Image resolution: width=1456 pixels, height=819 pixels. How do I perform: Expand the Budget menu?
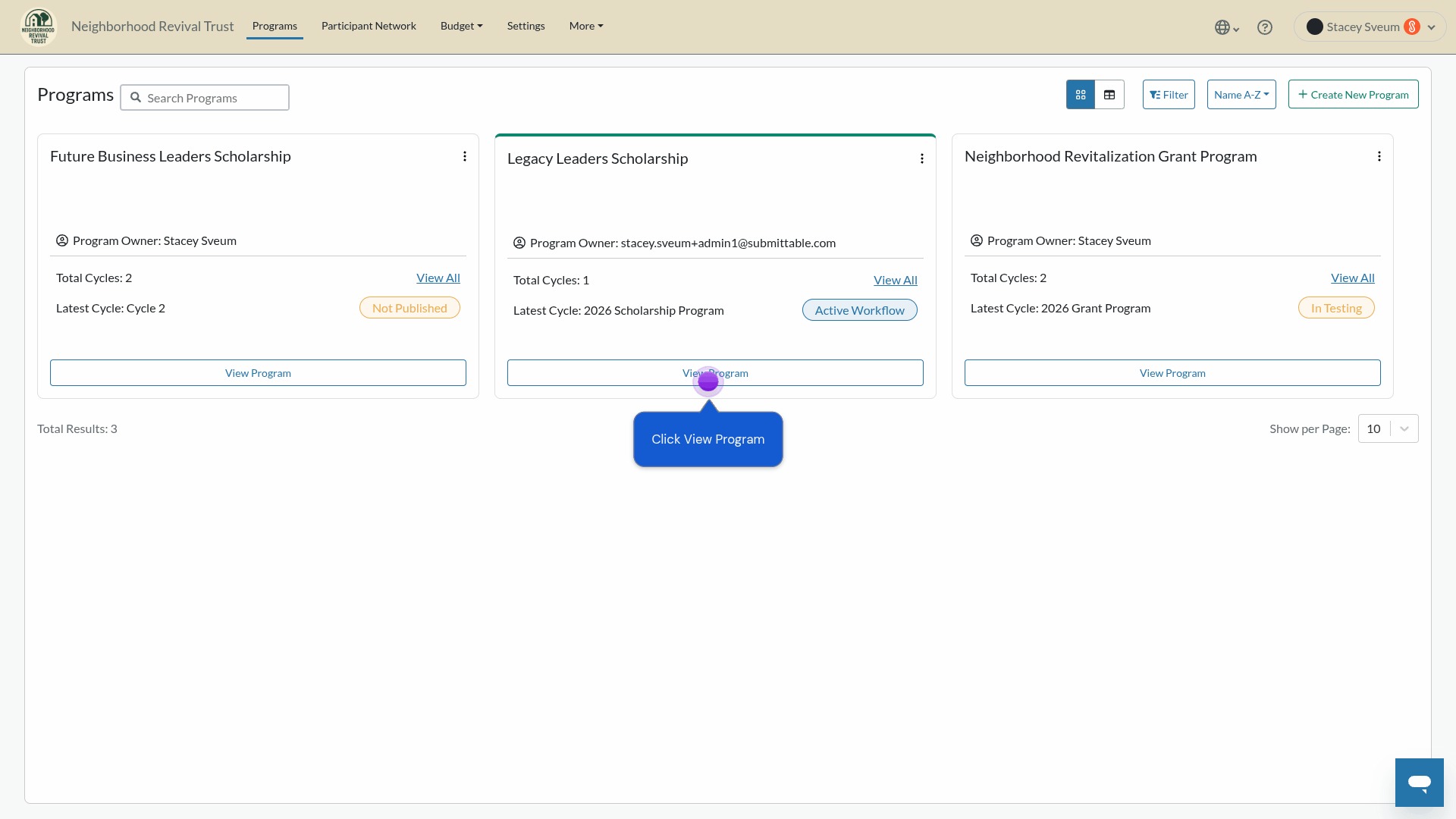[x=461, y=26]
